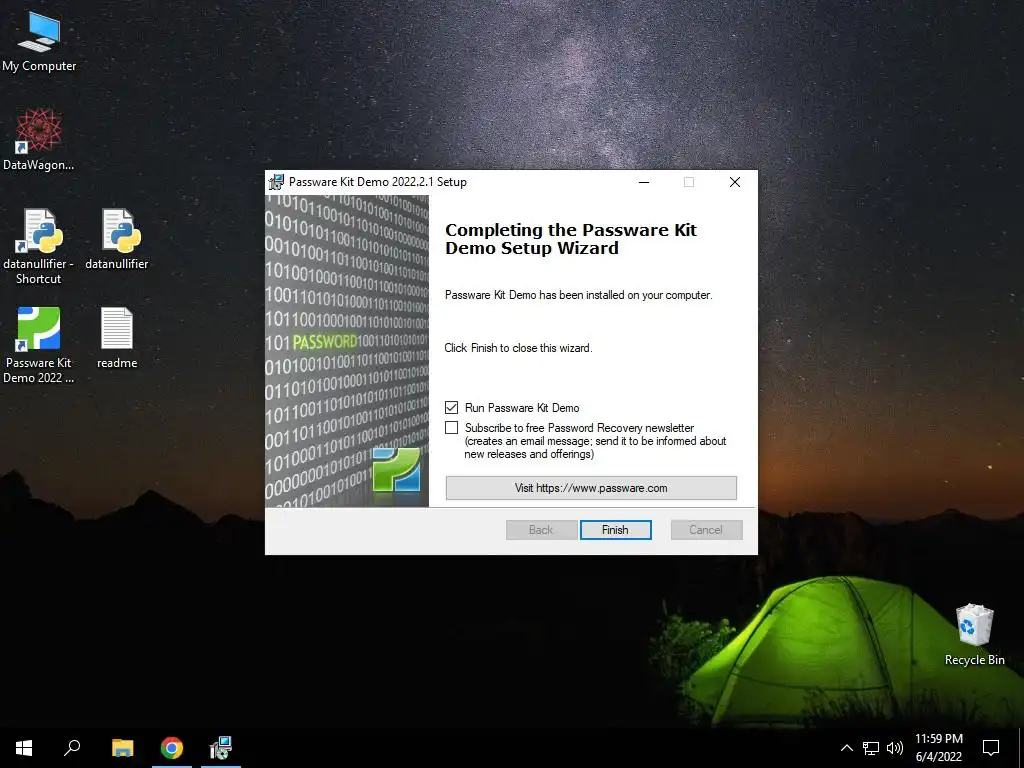Click the Passware logo in the wizard banner
Screen dimensions: 1024x768
pyautogui.click(x=396, y=470)
